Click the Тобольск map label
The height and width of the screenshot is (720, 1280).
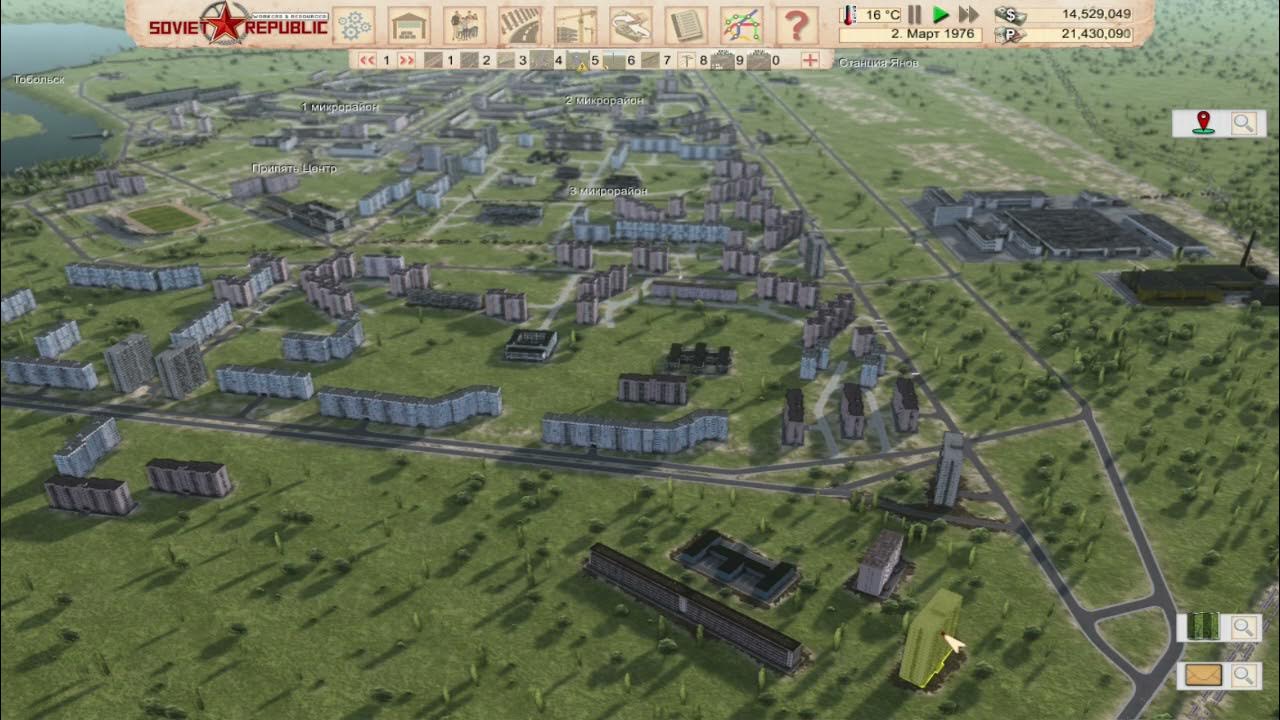[39, 78]
